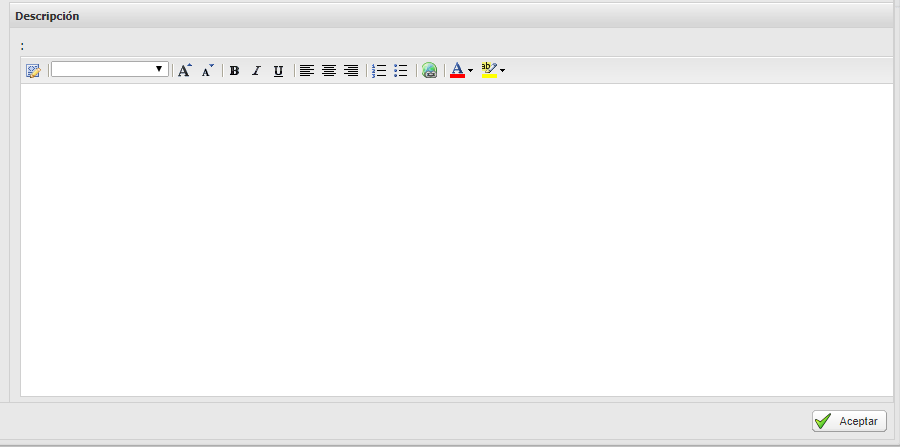Align text to the right
The image size is (900, 447).
click(x=351, y=71)
